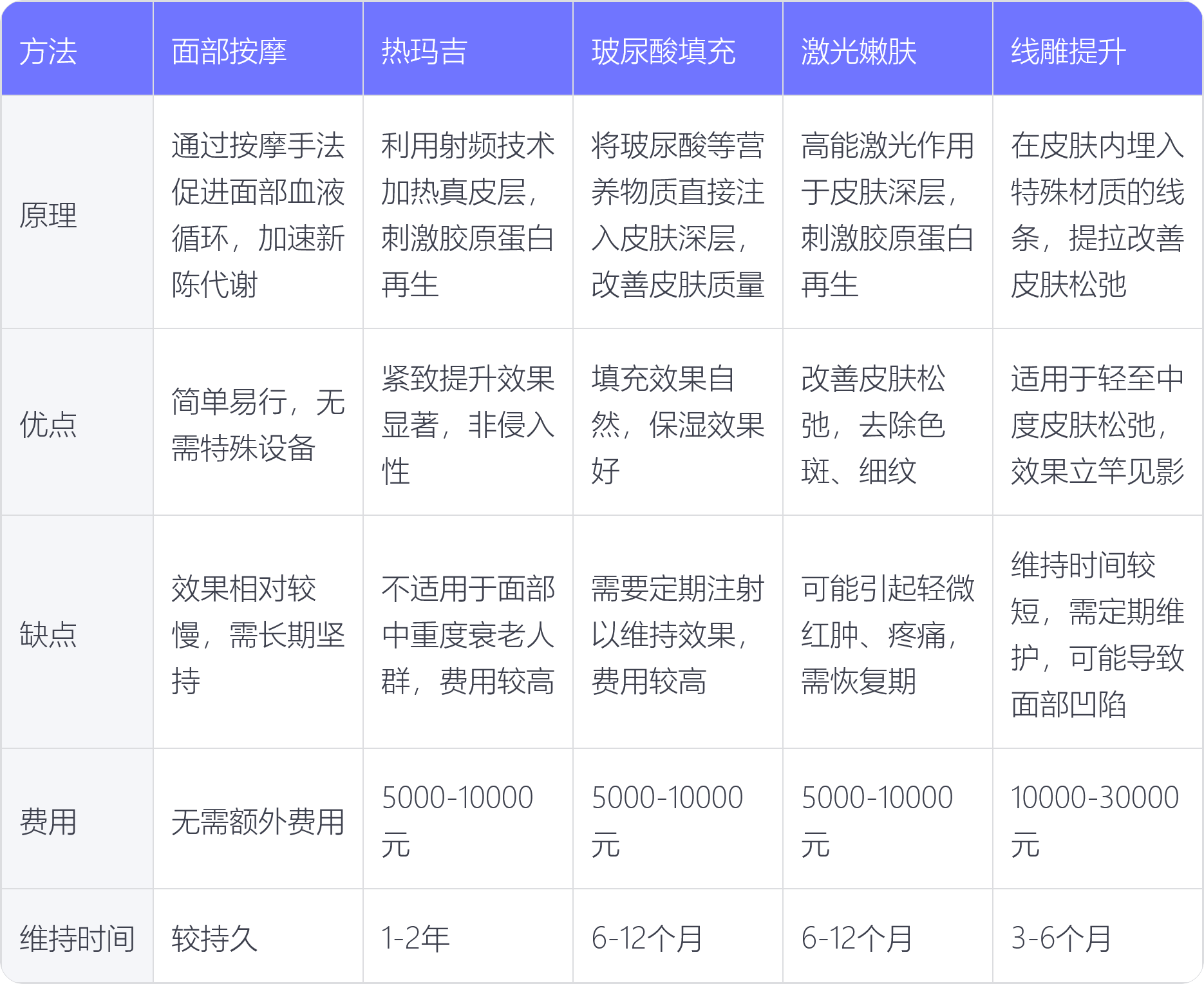Click the 方法 header cell
Screen dimensions: 1204x984
coord(77,49)
